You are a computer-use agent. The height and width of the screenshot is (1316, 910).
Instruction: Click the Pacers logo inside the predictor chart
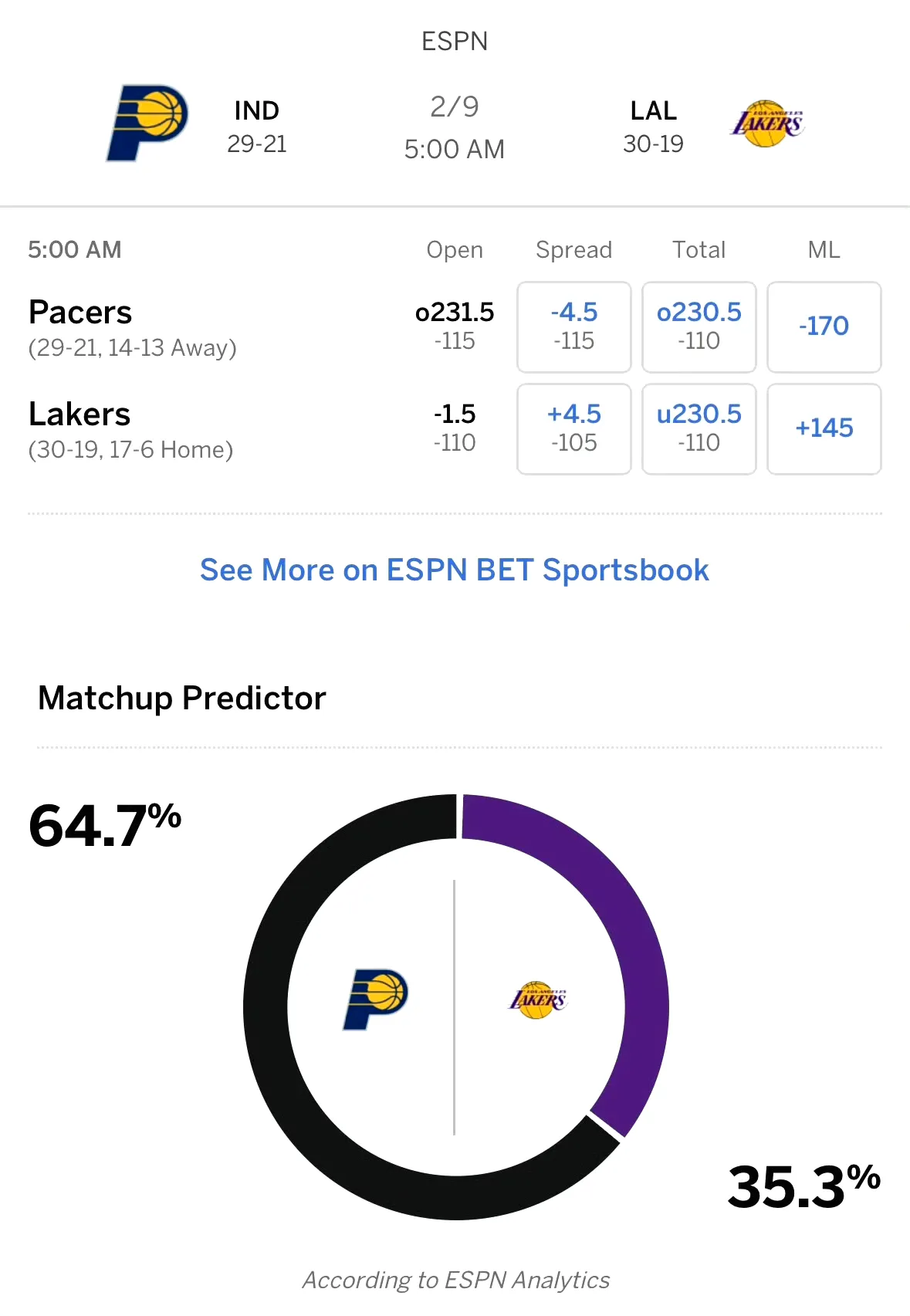pyautogui.click(x=375, y=999)
